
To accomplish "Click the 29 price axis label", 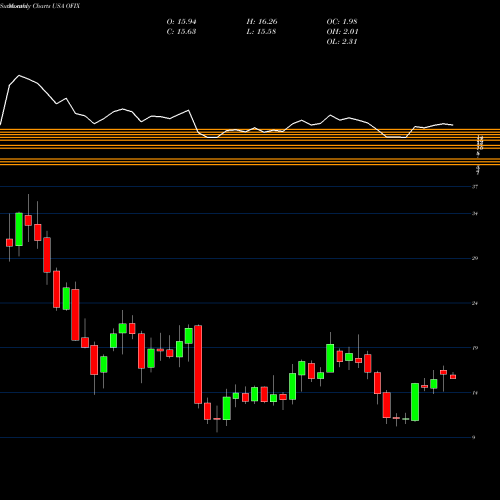I will (475, 258).
